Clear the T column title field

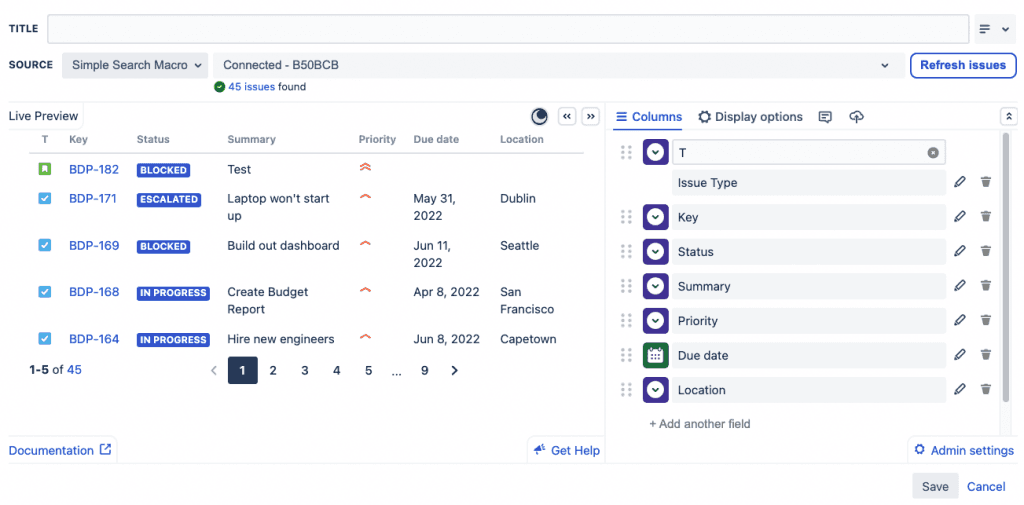[933, 153]
